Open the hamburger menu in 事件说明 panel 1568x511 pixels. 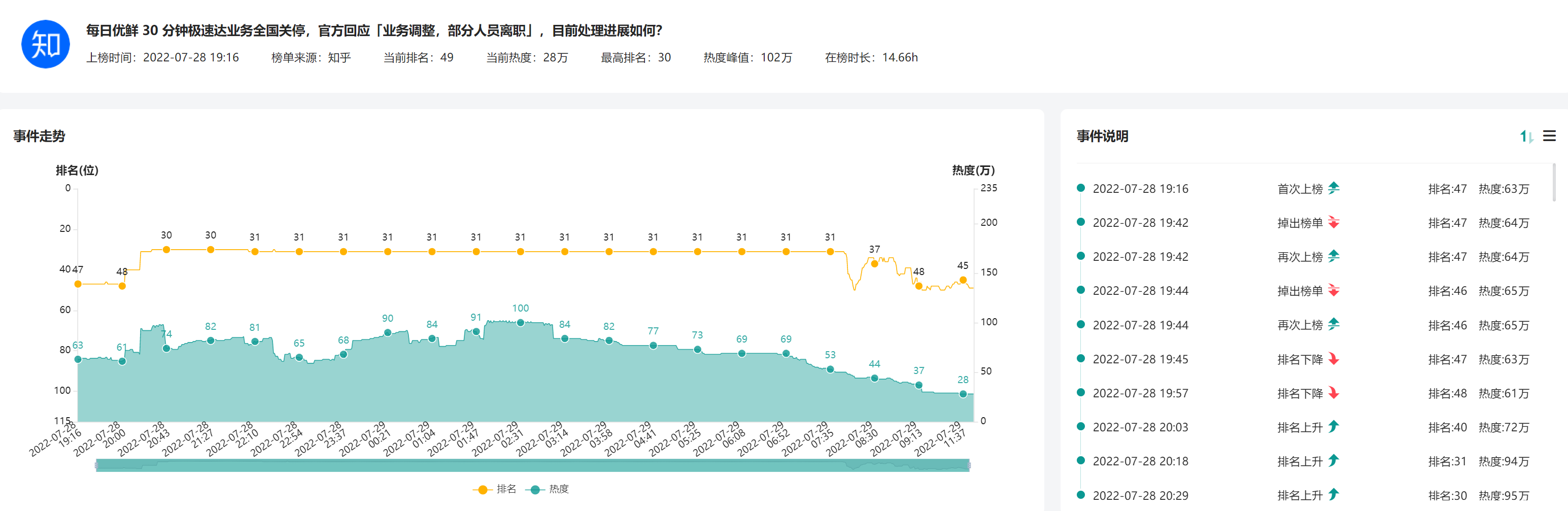pyautogui.click(x=1549, y=136)
